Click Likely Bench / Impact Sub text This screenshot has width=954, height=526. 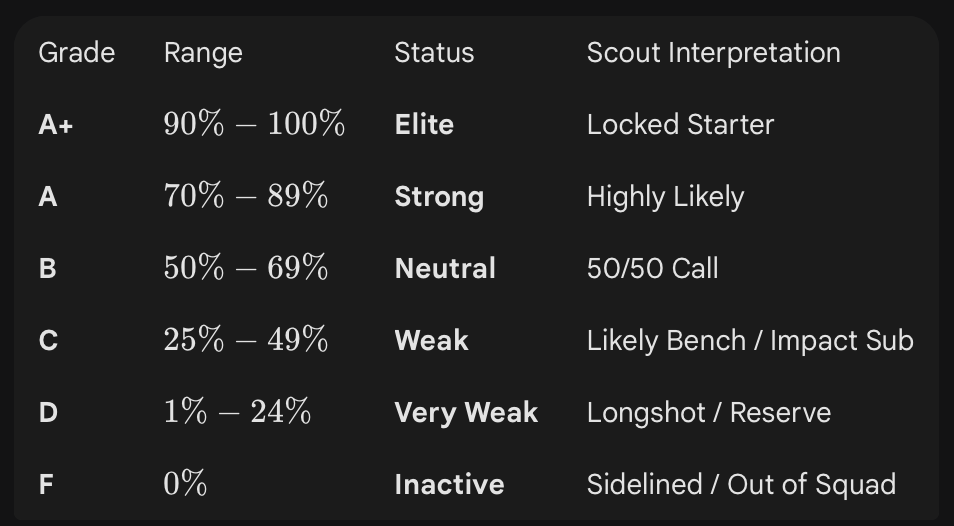coord(750,341)
